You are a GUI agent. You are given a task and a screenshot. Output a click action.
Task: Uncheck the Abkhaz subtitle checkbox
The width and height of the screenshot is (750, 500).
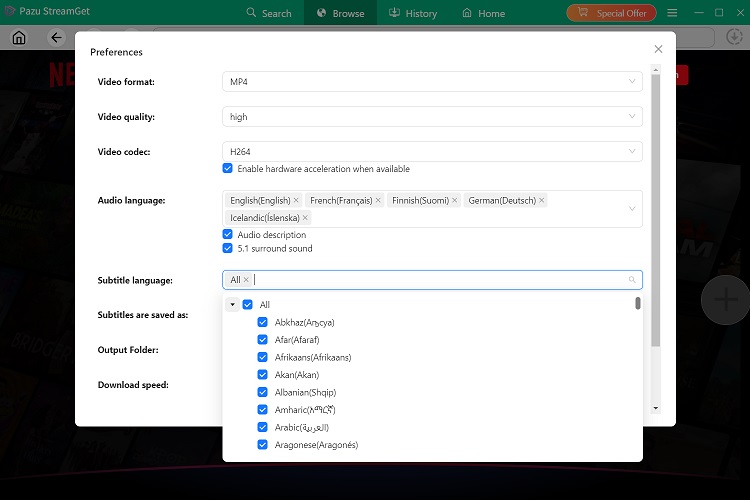(263, 322)
